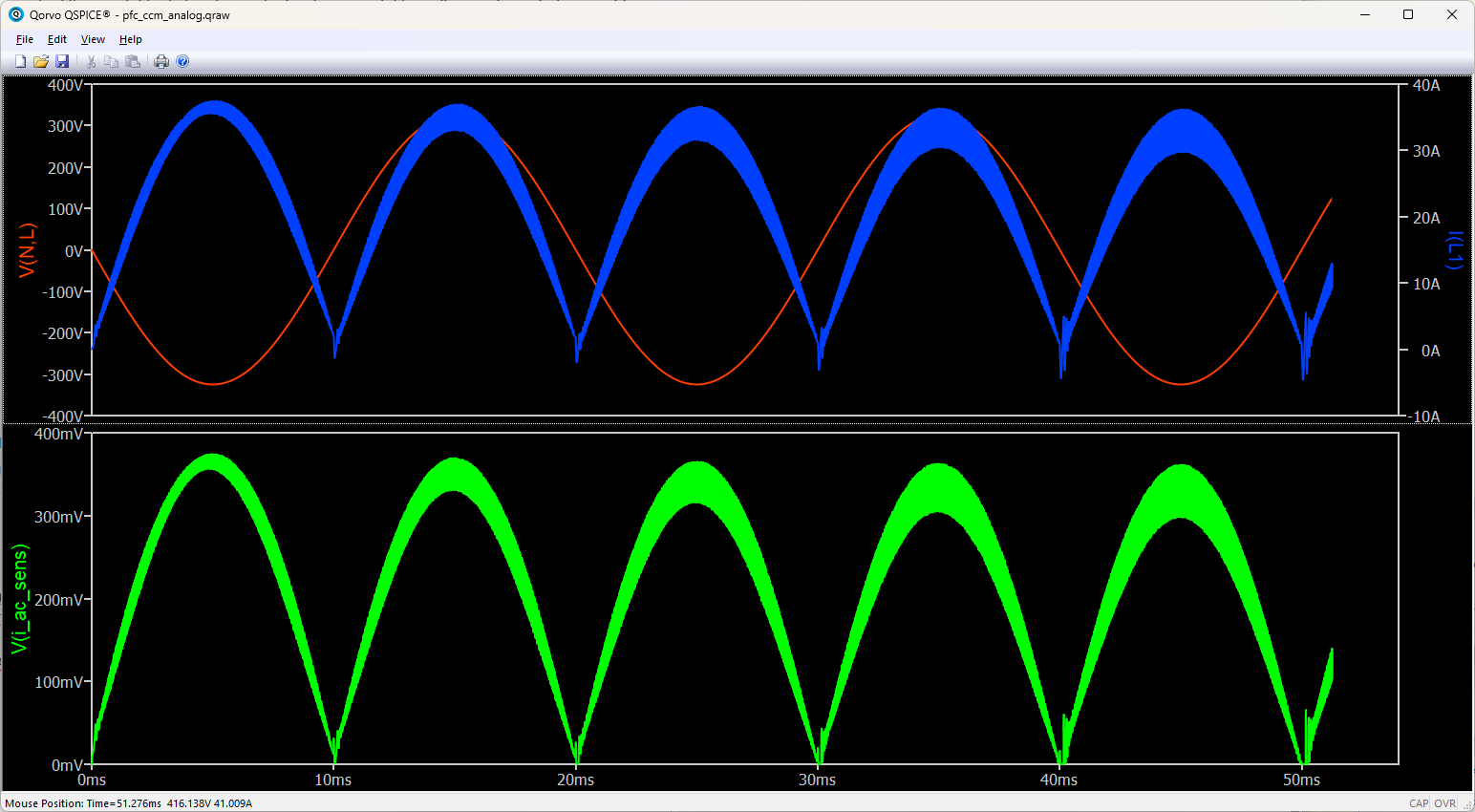Click the 50ms time axis label
The image size is (1475, 812).
[1302, 780]
